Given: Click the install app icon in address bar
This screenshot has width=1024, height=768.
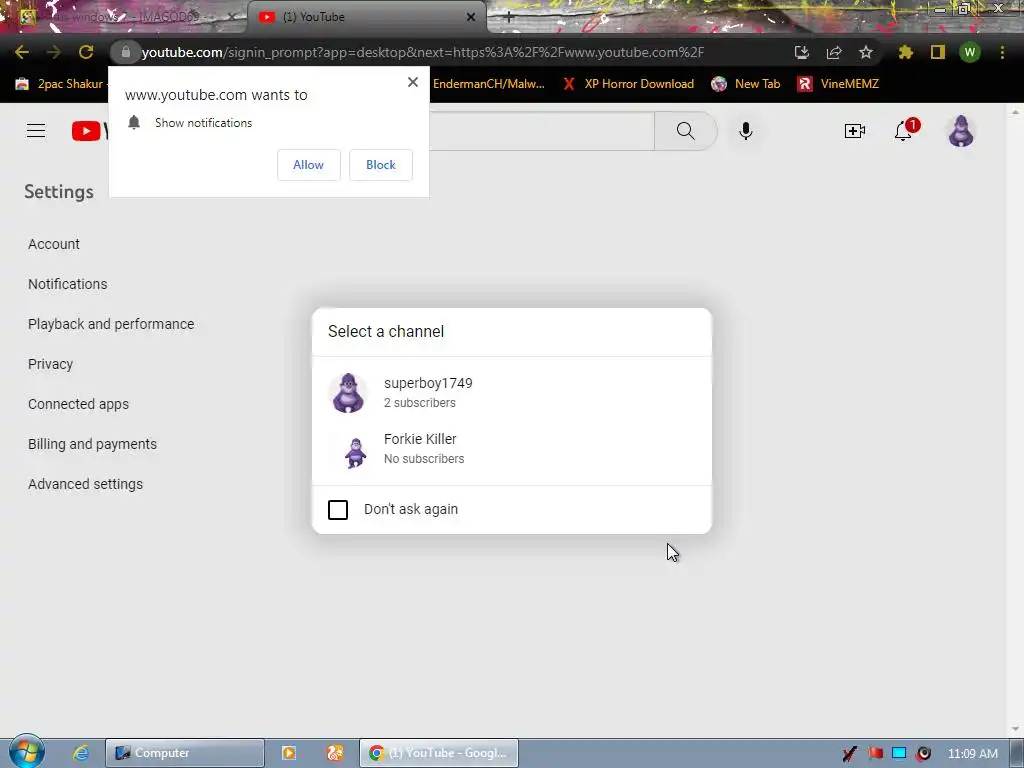Looking at the screenshot, I should point(802,52).
